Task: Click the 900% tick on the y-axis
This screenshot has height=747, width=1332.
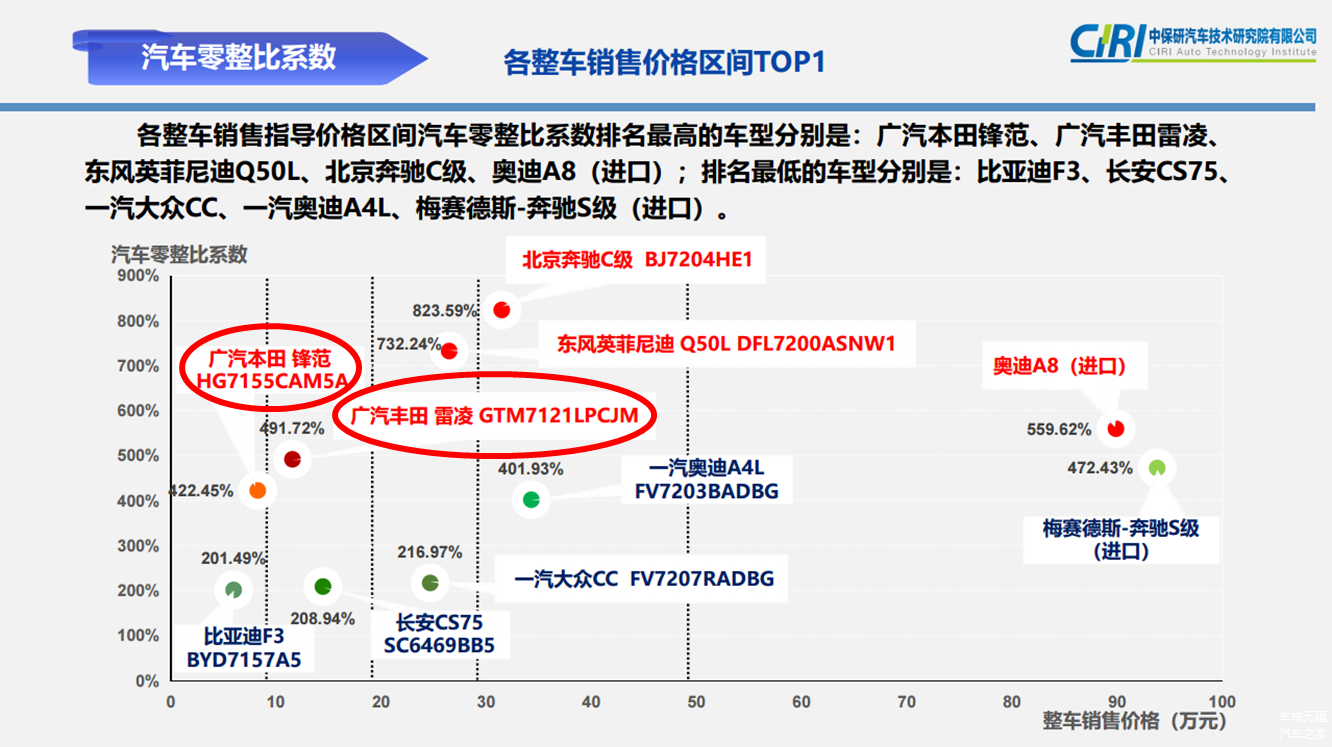Action: 138,276
